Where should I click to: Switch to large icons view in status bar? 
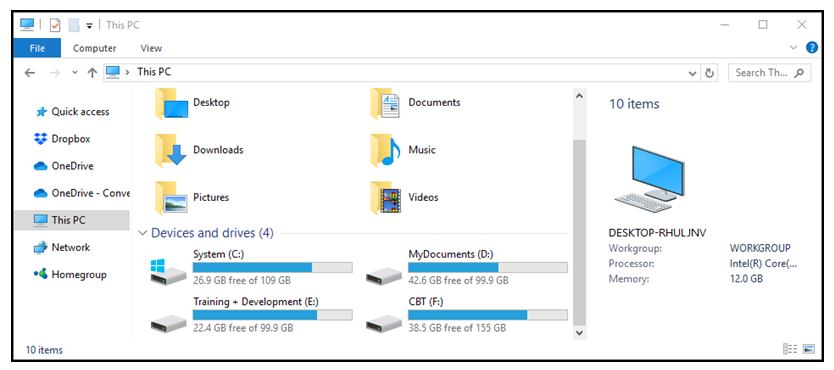808,349
